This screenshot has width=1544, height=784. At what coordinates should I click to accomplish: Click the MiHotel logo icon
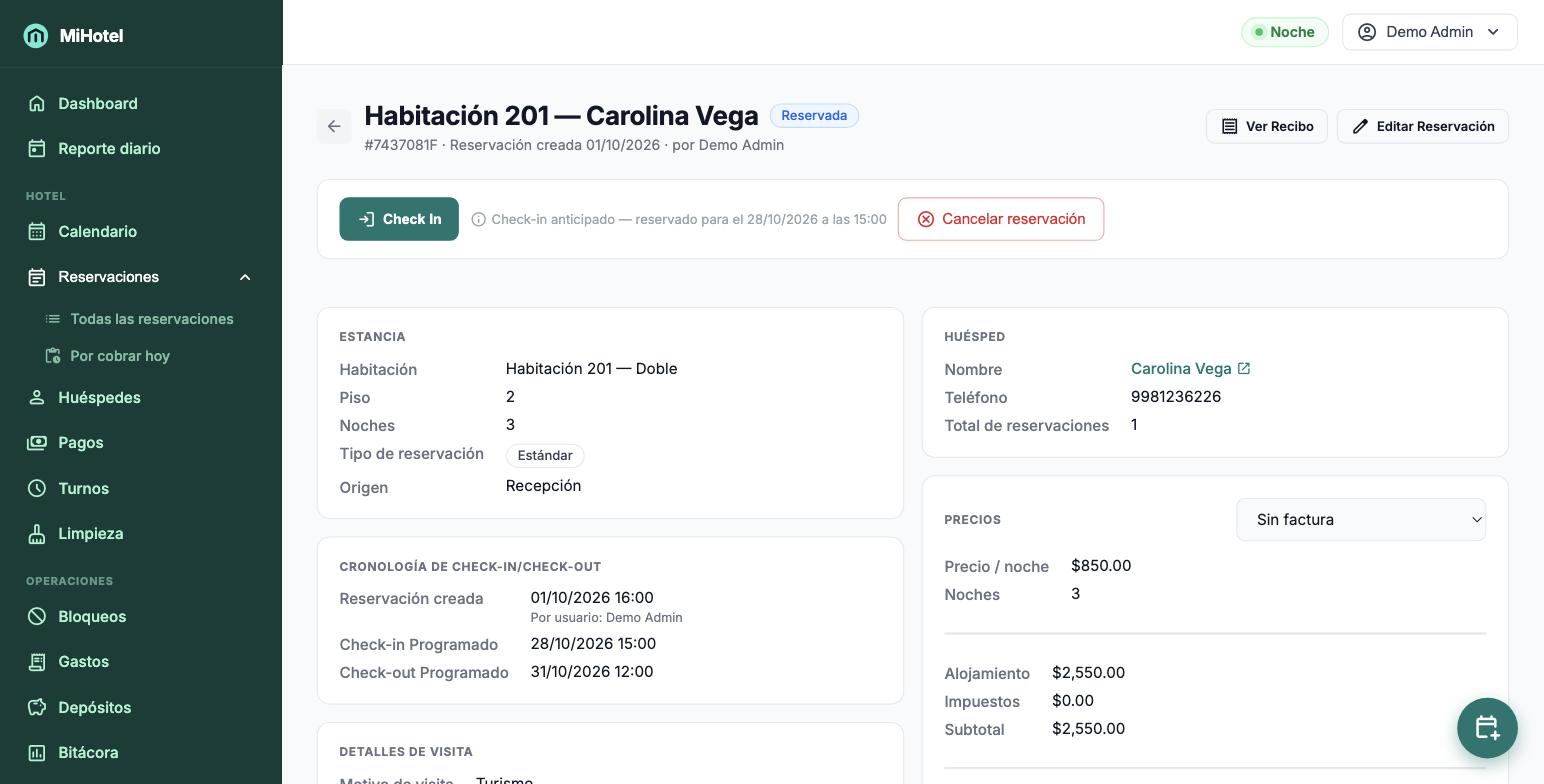pyautogui.click(x=36, y=36)
